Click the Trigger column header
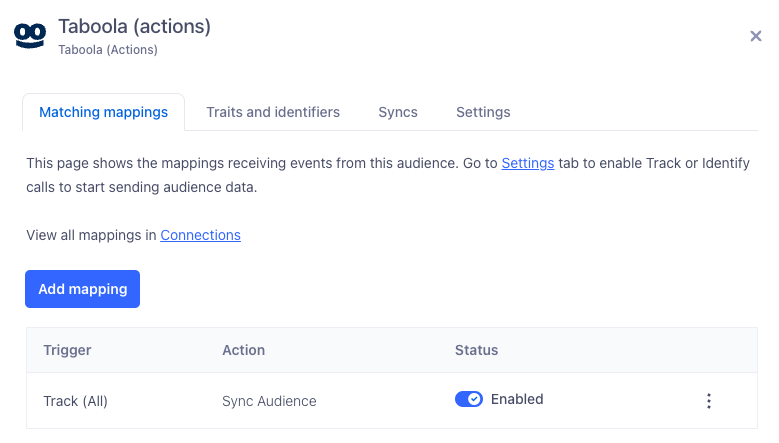This screenshot has width=779, height=443. click(67, 350)
